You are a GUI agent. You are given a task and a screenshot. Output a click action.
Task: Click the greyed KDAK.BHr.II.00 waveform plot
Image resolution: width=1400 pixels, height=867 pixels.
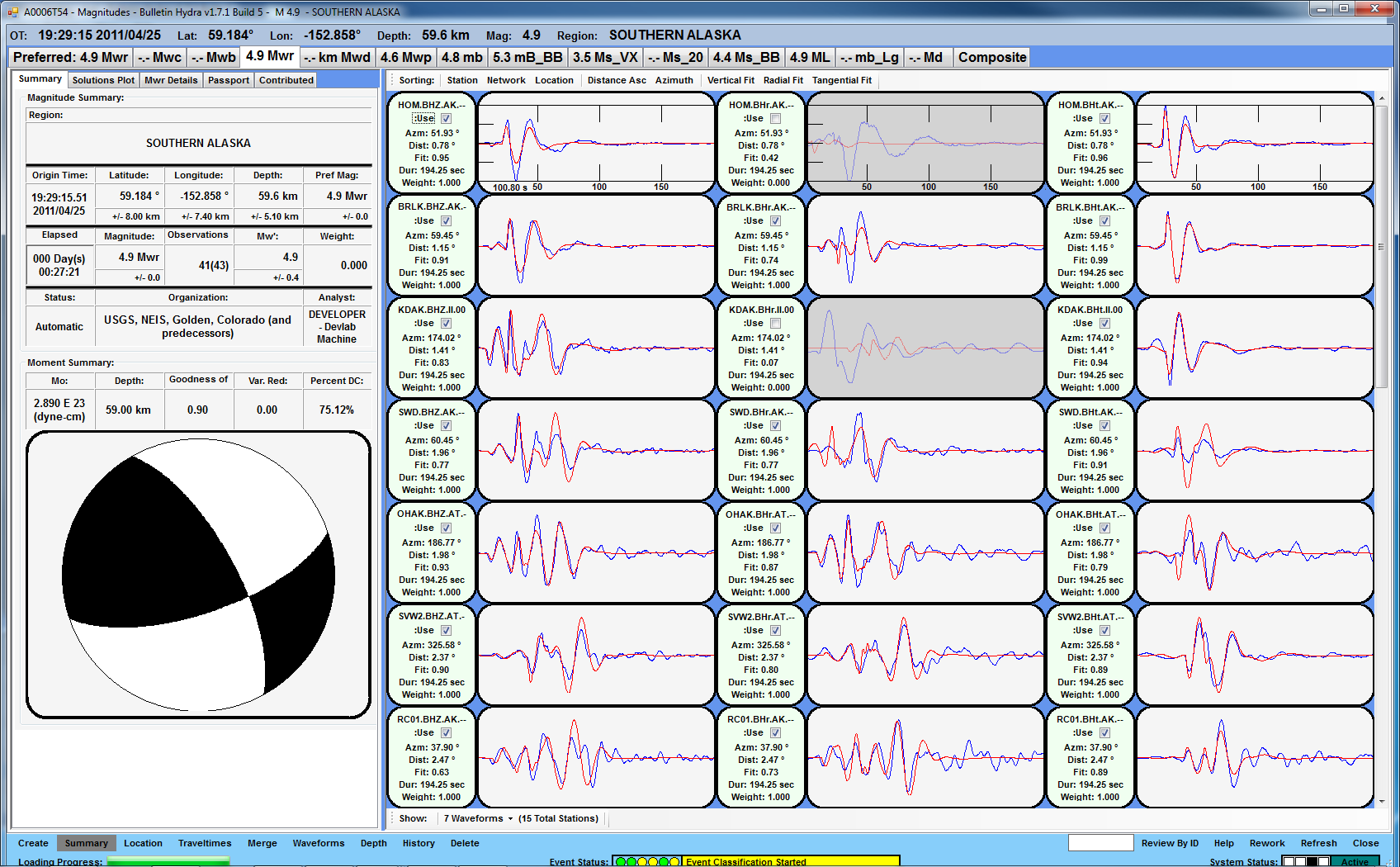tap(925, 348)
